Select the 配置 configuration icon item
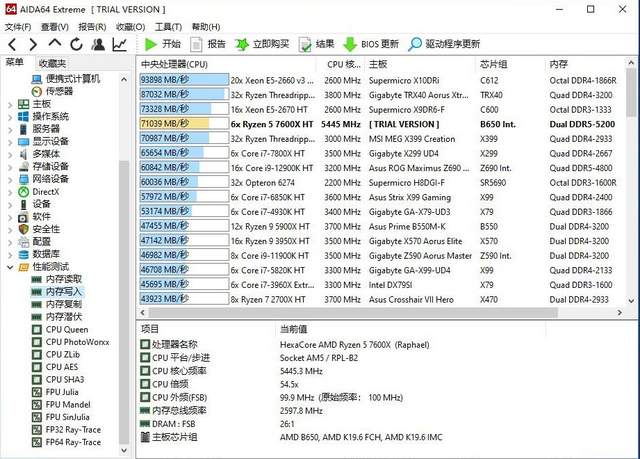Screen dimensions: 640x459 (24, 242)
